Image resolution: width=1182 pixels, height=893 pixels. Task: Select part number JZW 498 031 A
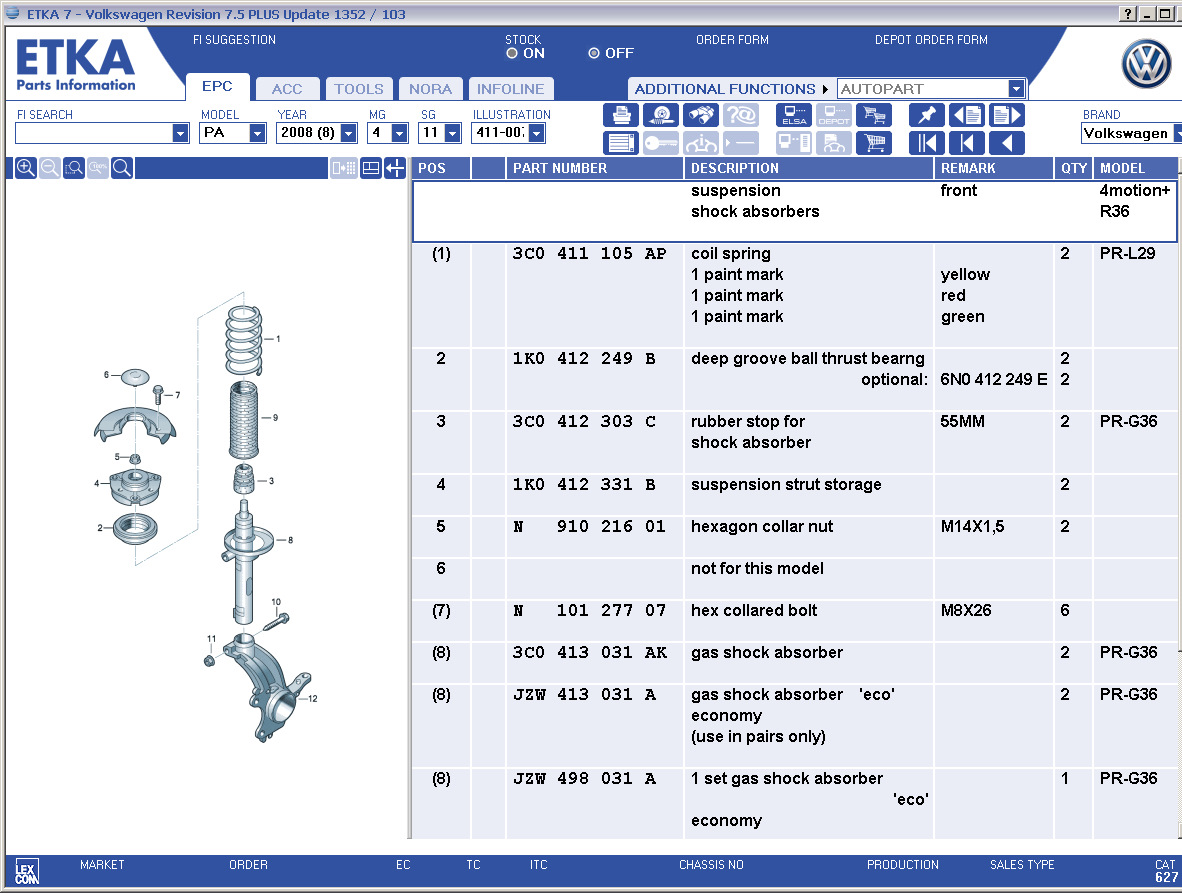[584, 778]
